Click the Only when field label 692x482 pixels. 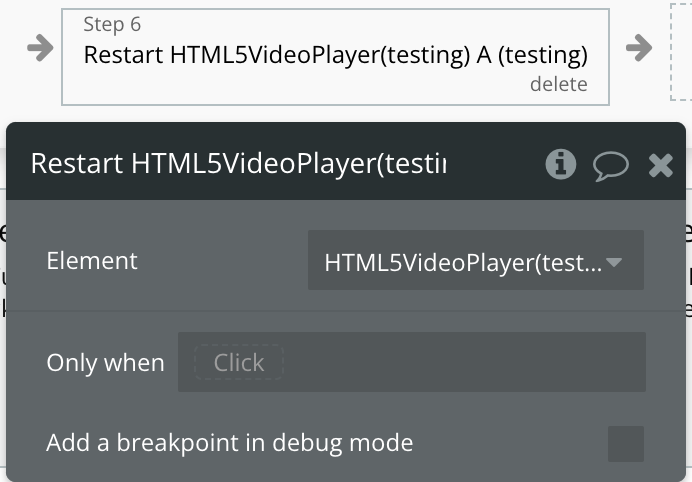click(105, 362)
